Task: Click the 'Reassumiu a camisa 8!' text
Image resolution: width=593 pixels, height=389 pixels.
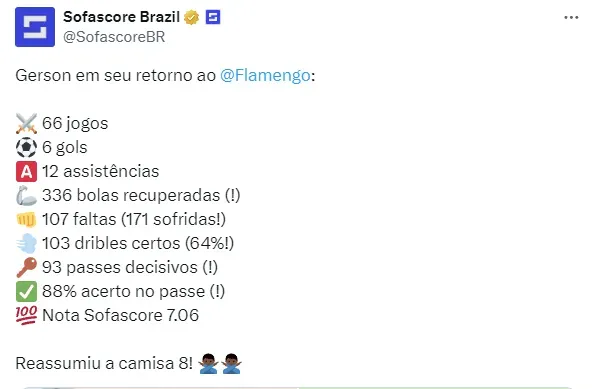Action: pos(104,363)
